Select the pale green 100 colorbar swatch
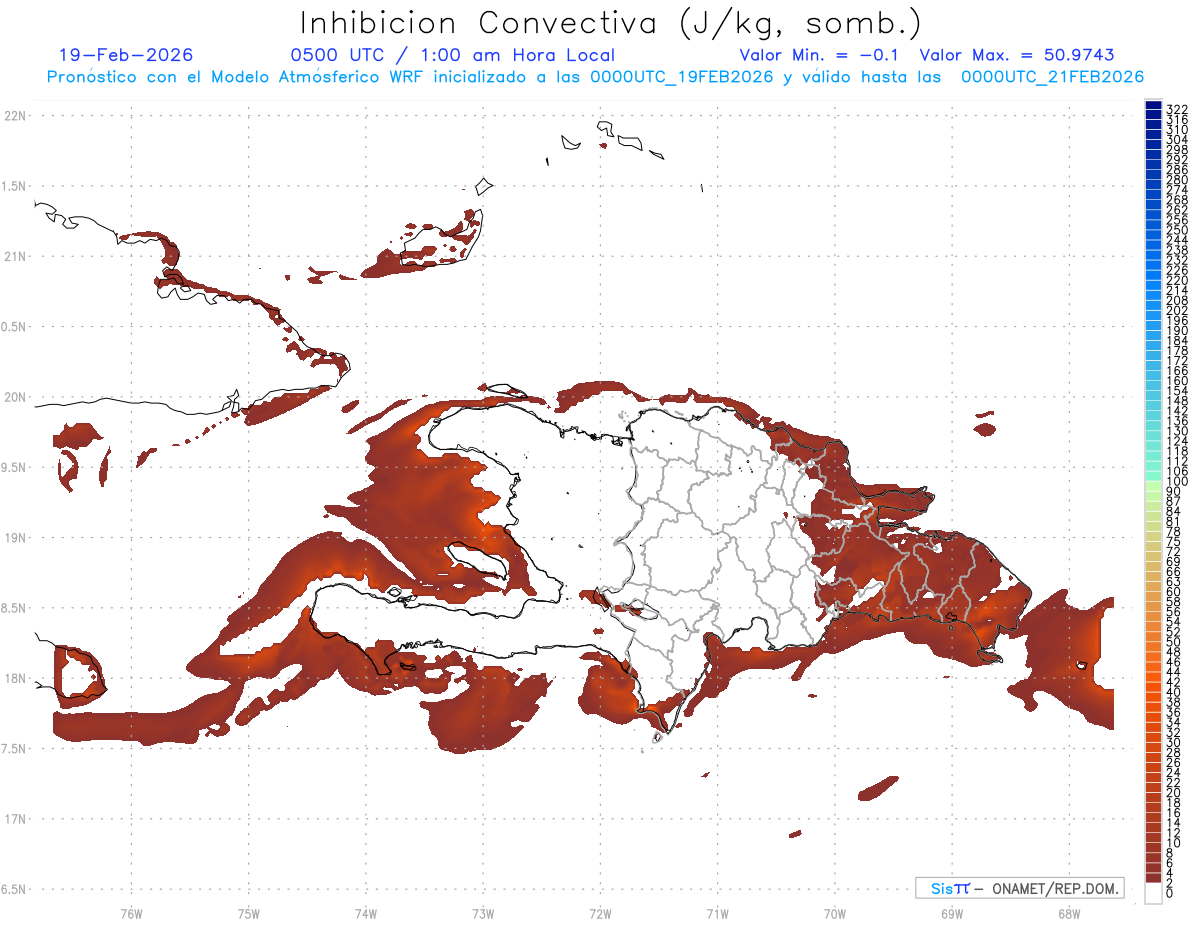The image size is (1200, 927). (1153, 486)
